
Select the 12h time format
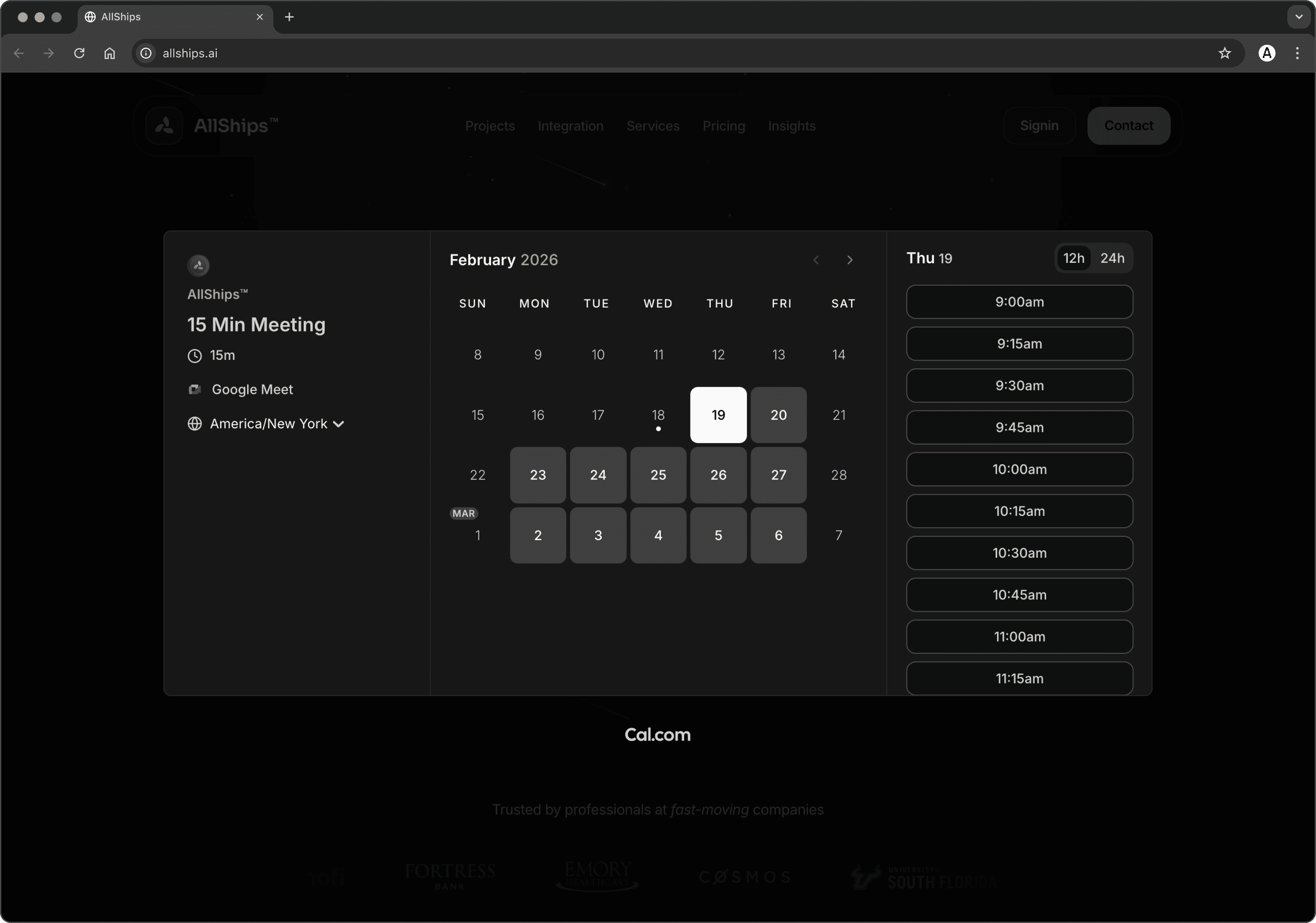pos(1073,259)
